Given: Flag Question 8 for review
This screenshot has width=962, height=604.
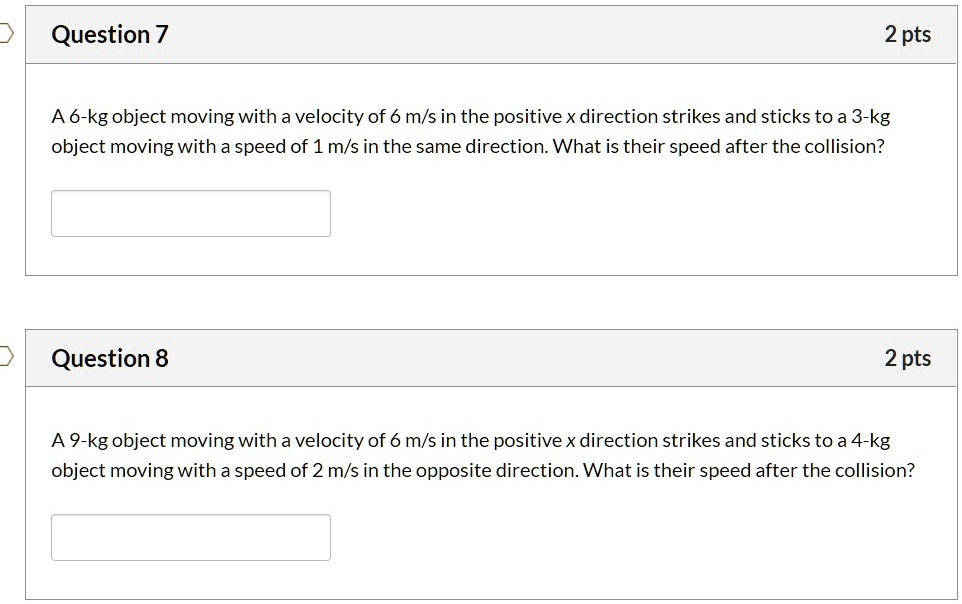Looking at the screenshot, I should point(6,356).
